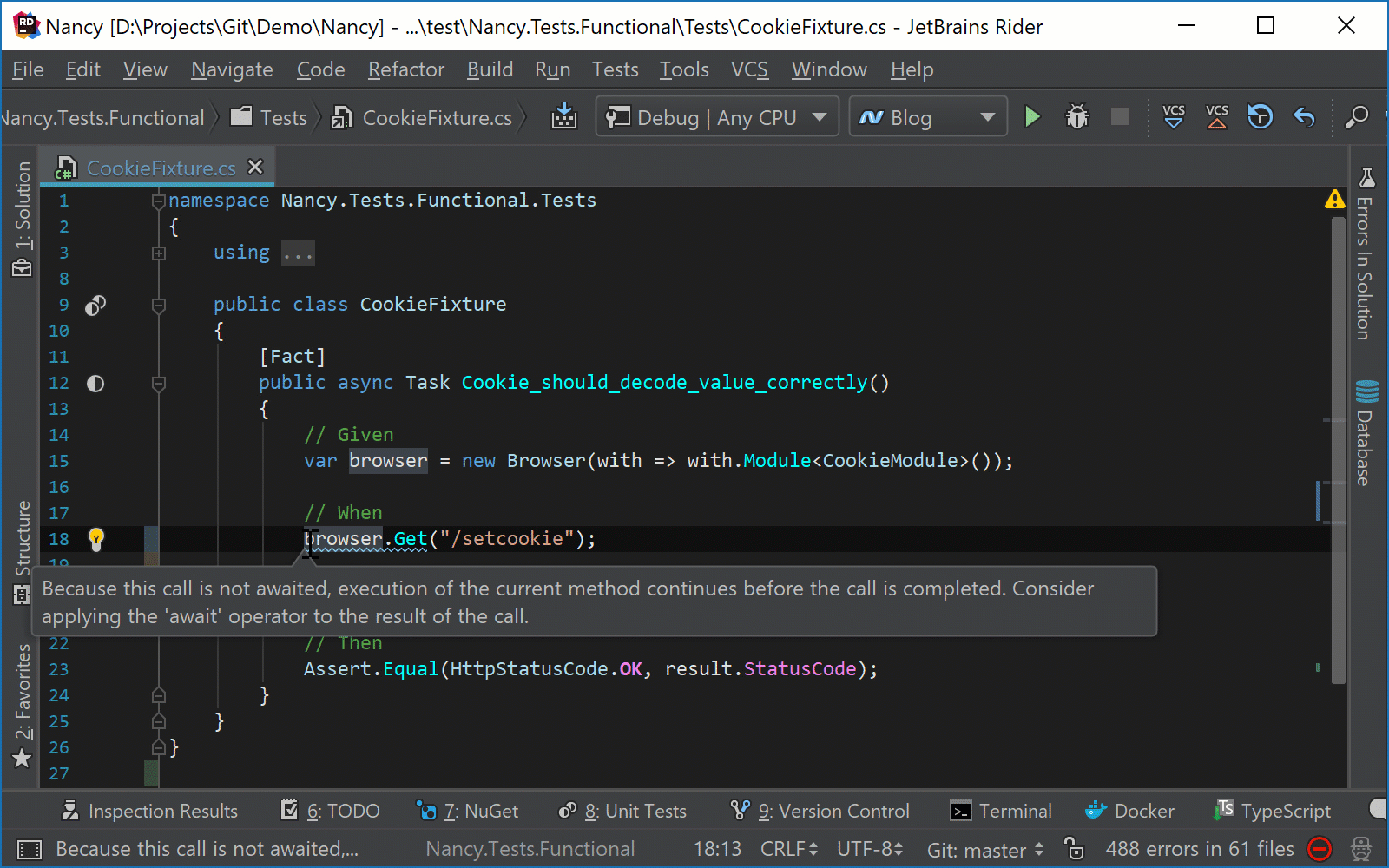Click the 488 errors in 61 files text
Image resolution: width=1389 pixels, height=868 pixels.
click(1199, 849)
